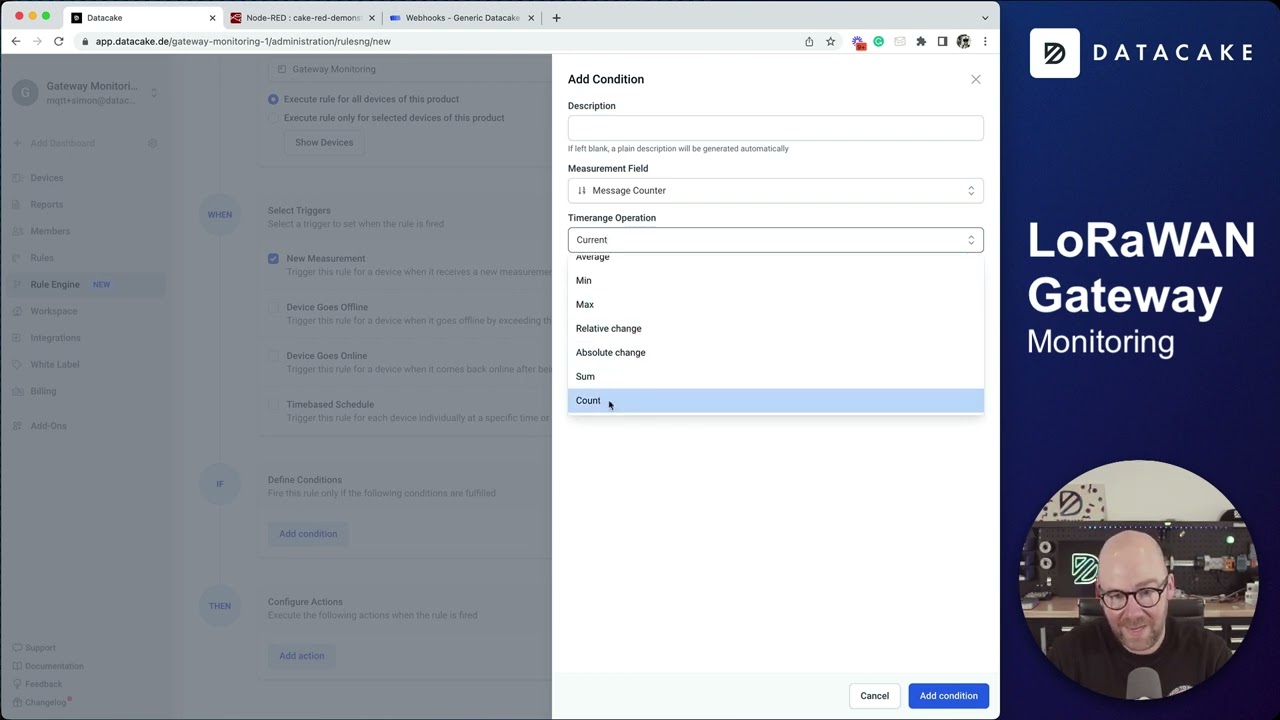Select Execute rule for all devices radio
Viewport: 1280px width, 720px height.
click(273, 99)
